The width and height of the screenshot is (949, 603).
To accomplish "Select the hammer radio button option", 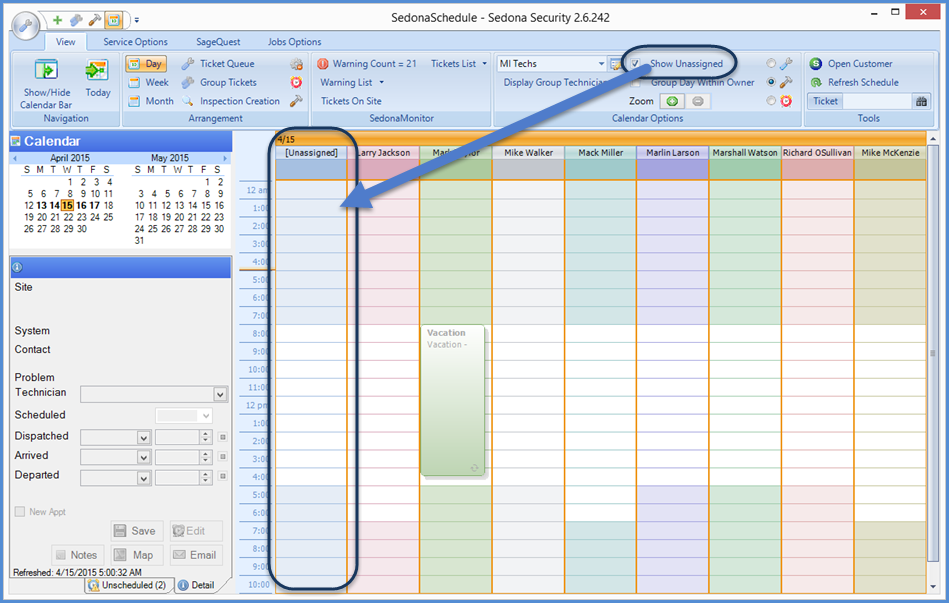I will coord(771,82).
